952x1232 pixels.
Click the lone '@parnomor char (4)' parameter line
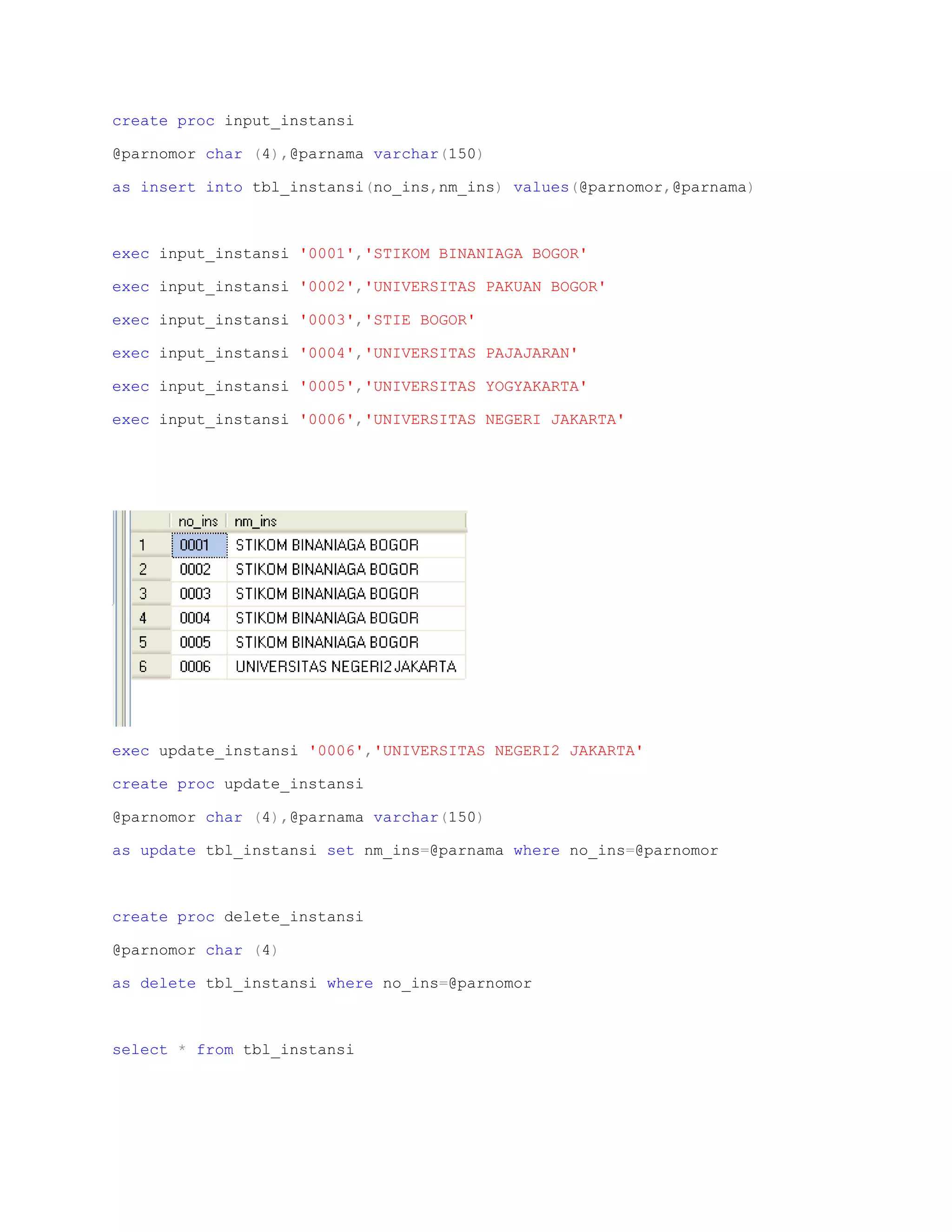pyautogui.click(x=195, y=951)
